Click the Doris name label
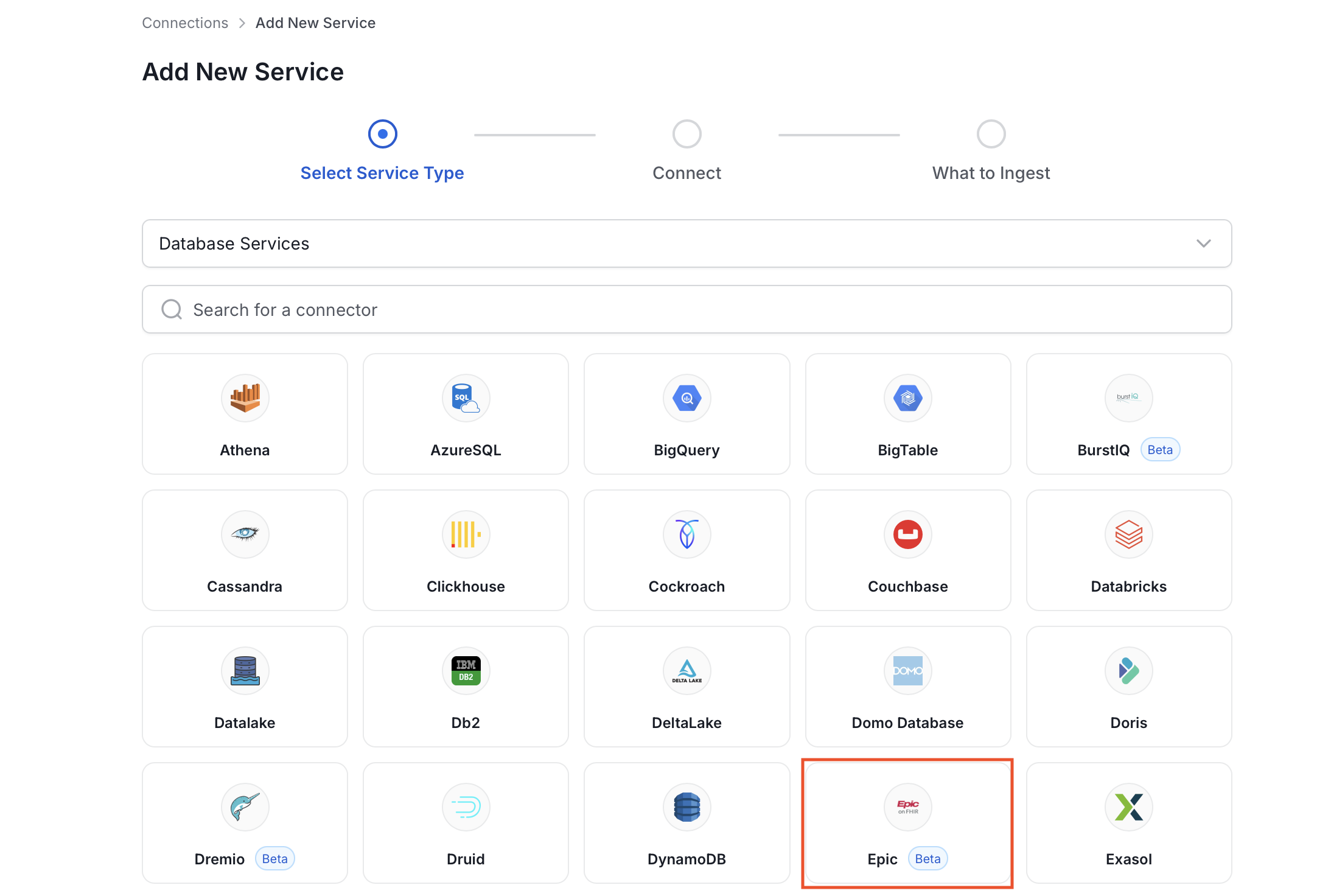 pos(1128,723)
